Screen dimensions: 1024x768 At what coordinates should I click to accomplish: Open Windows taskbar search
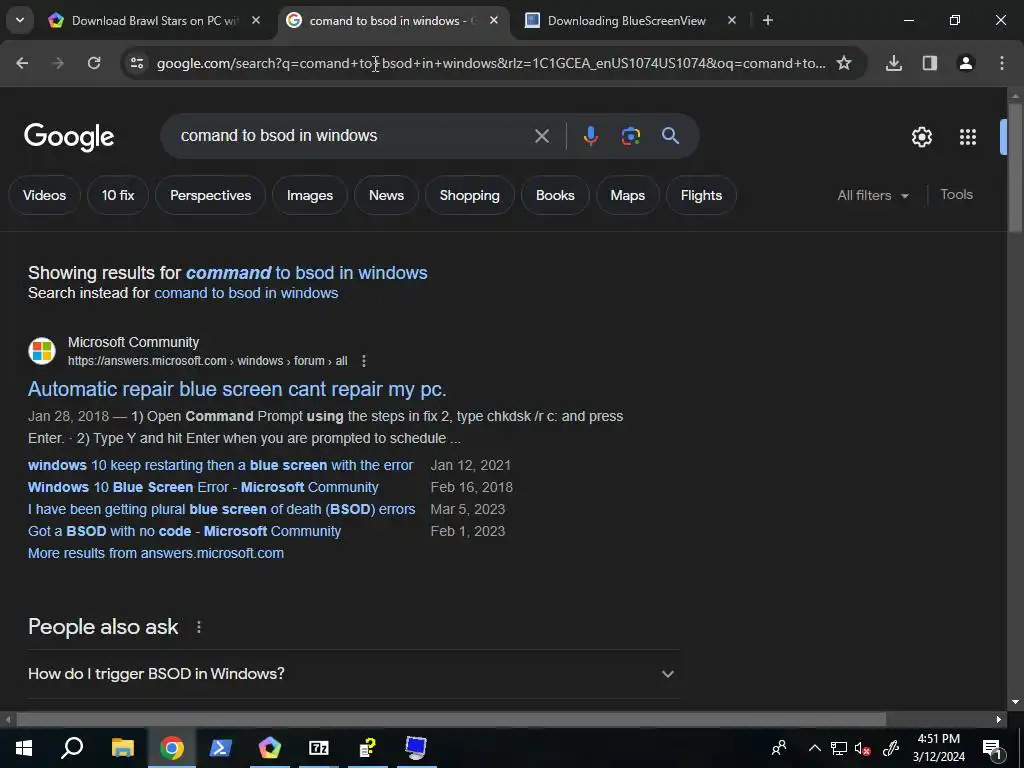pyautogui.click(x=72, y=748)
